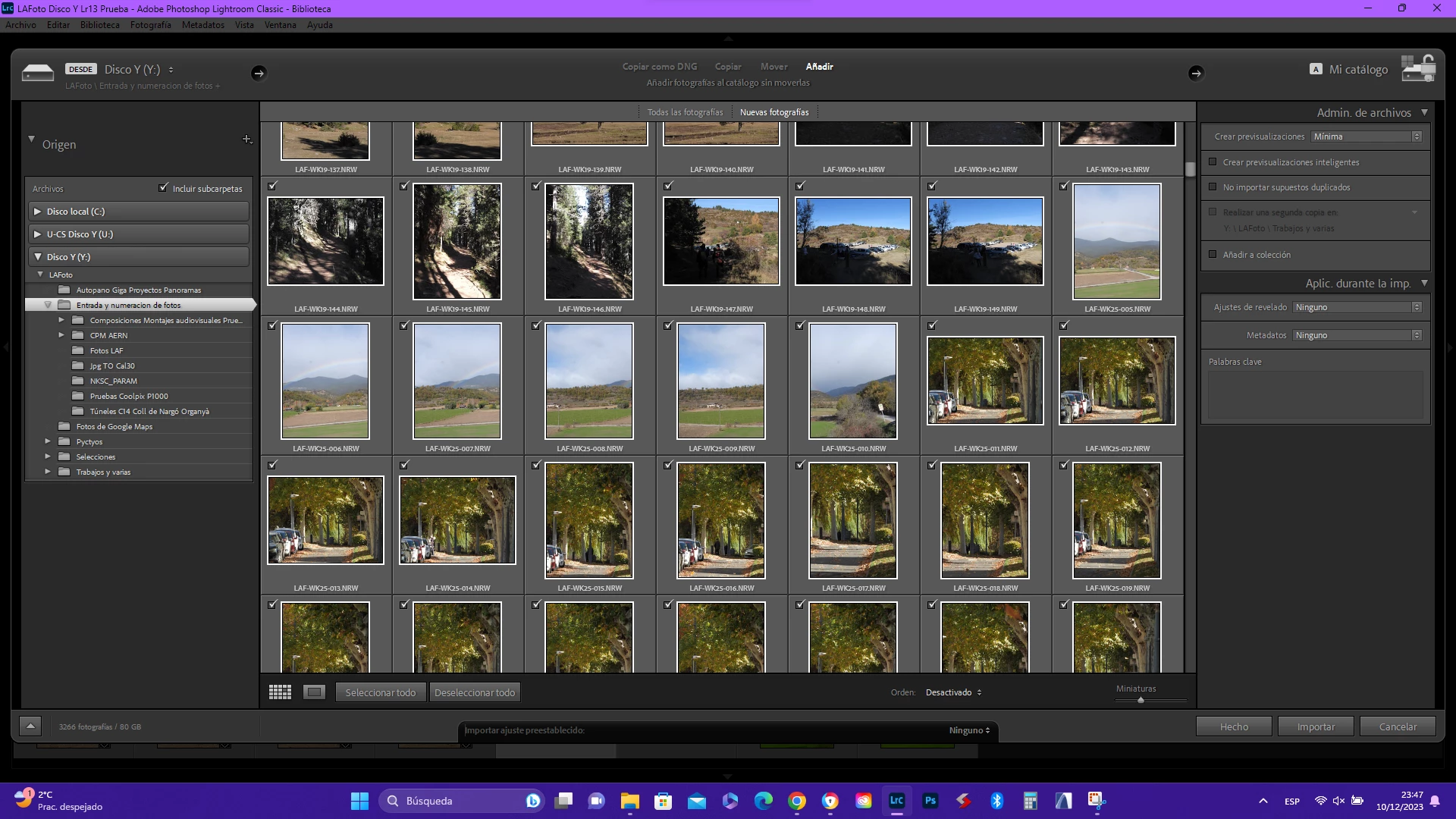Enable No importar supuestos duplicados

click(x=1213, y=187)
